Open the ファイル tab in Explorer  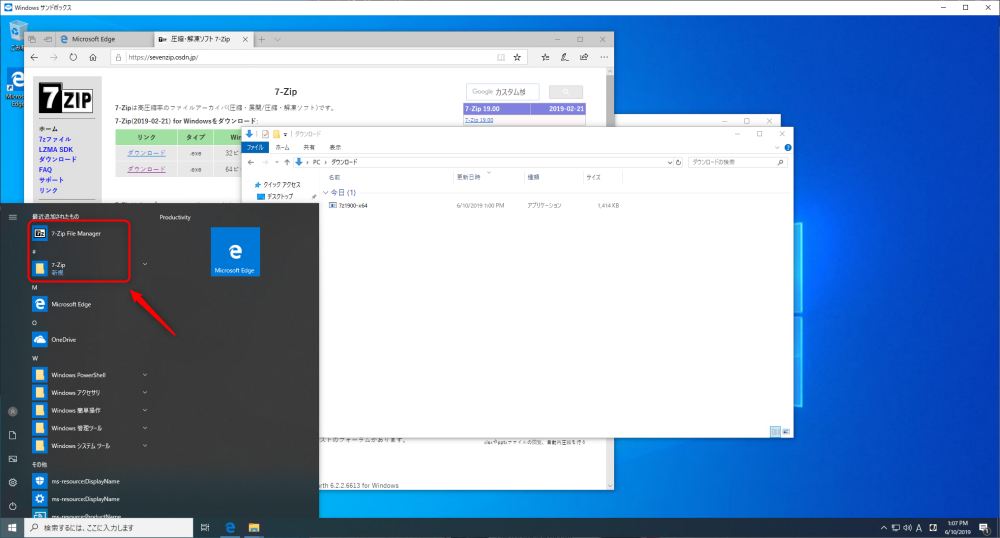(x=255, y=147)
